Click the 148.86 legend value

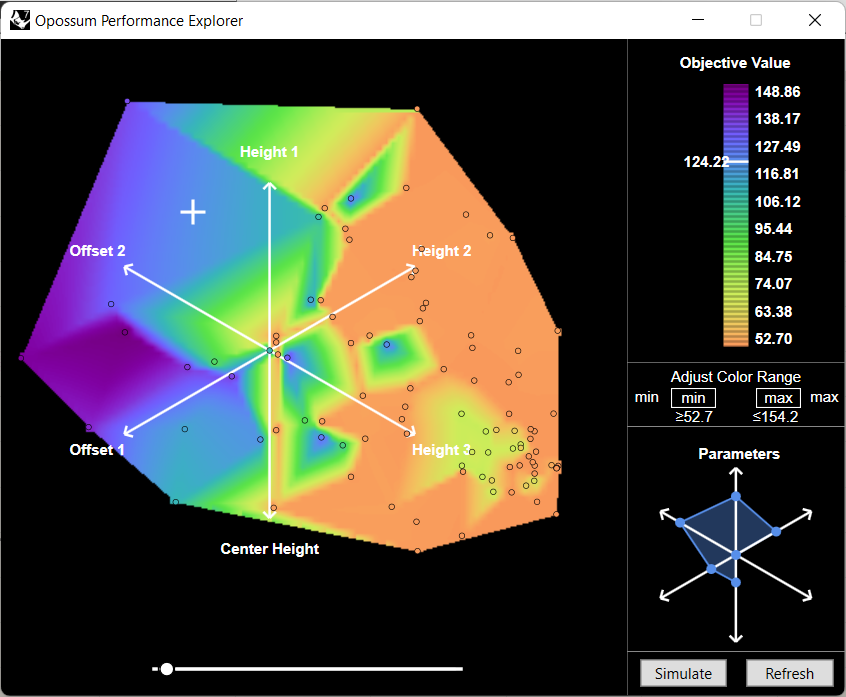777,92
